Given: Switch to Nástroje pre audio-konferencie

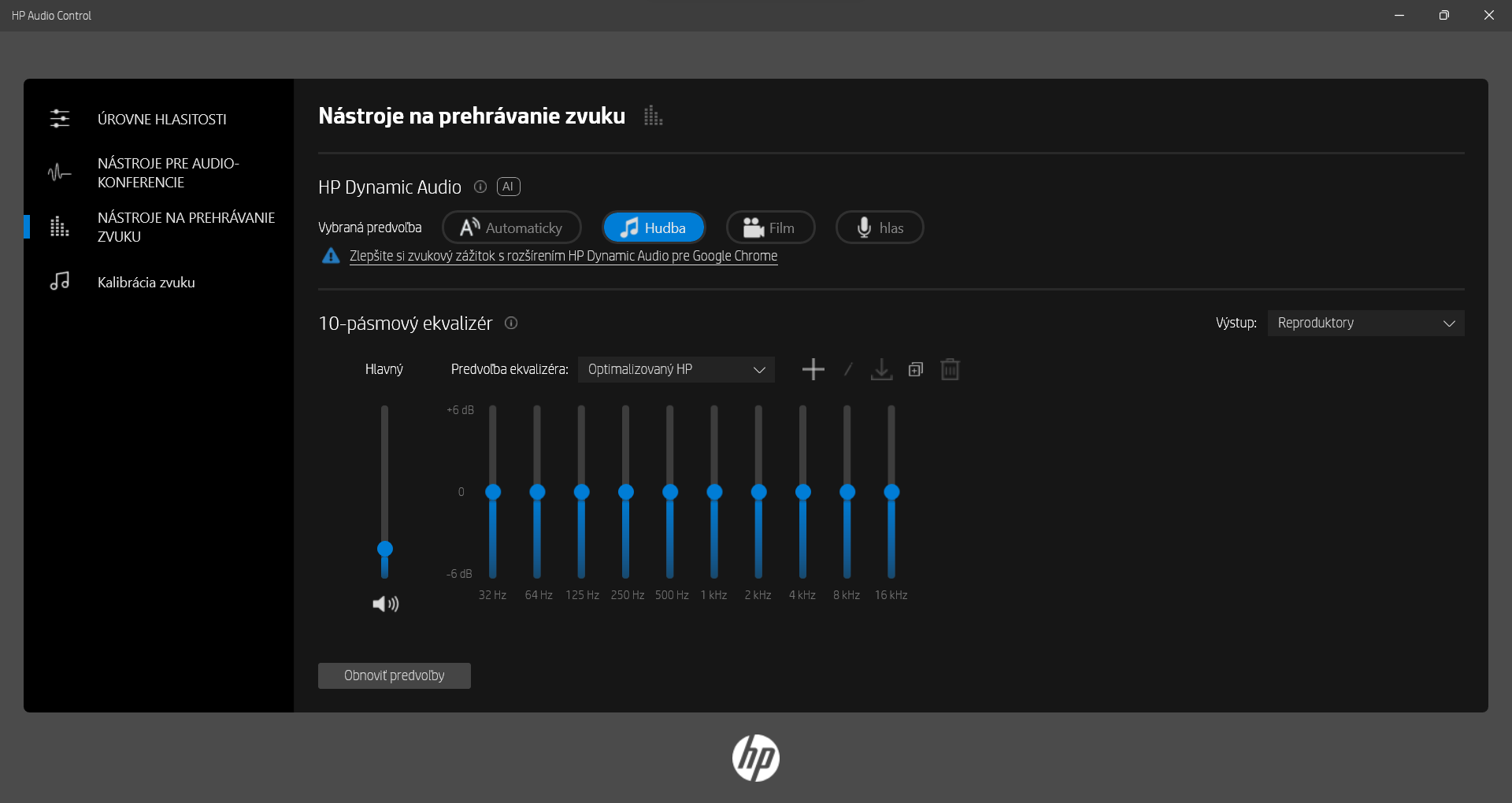Looking at the screenshot, I should click(168, 172).
